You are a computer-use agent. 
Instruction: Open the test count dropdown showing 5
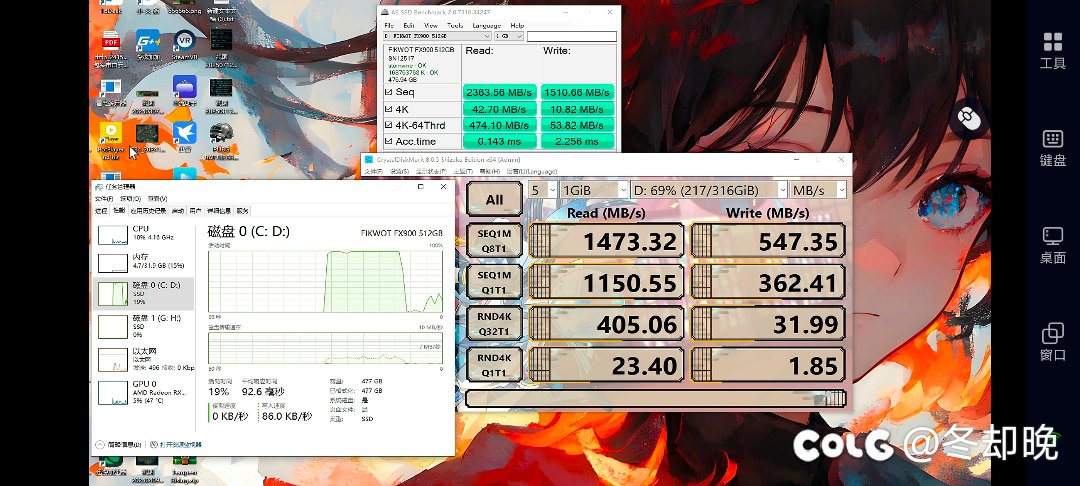543,190
